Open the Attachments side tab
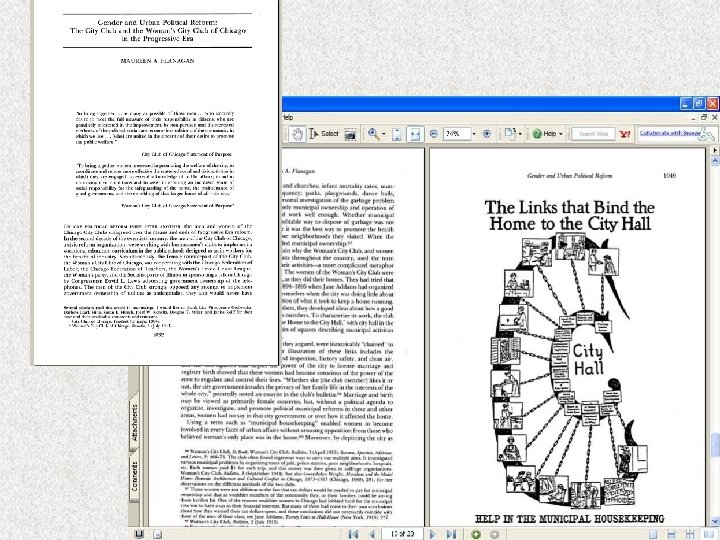The width and height of the screenshot is (720, 540). pos(135,422)
